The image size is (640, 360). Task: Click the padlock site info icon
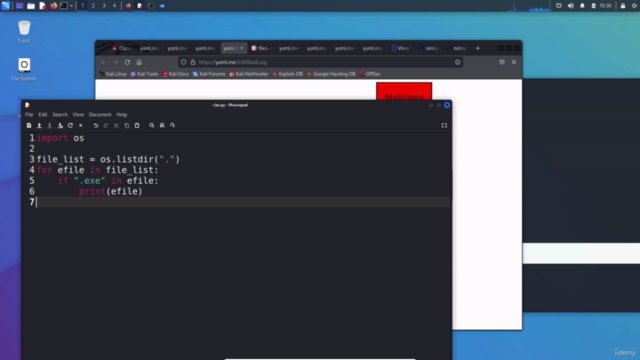coord(193,62)
